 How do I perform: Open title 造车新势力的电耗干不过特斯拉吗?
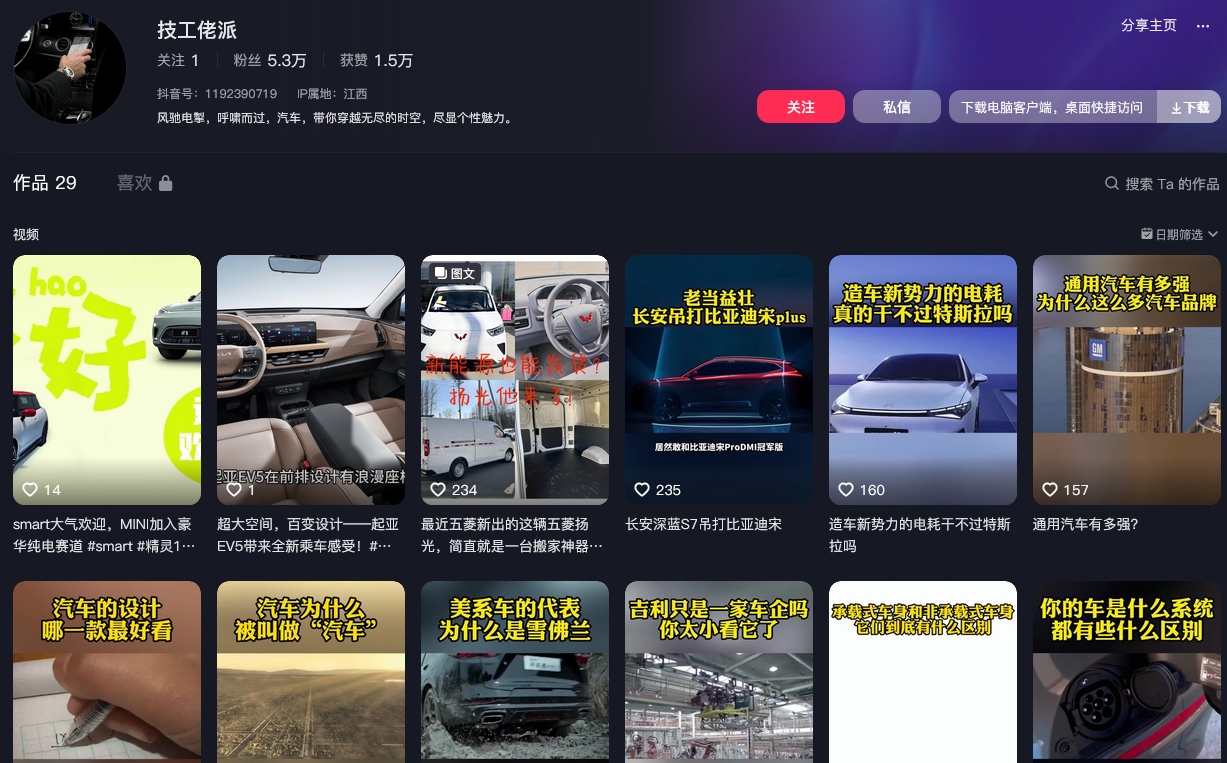point(920,535)
